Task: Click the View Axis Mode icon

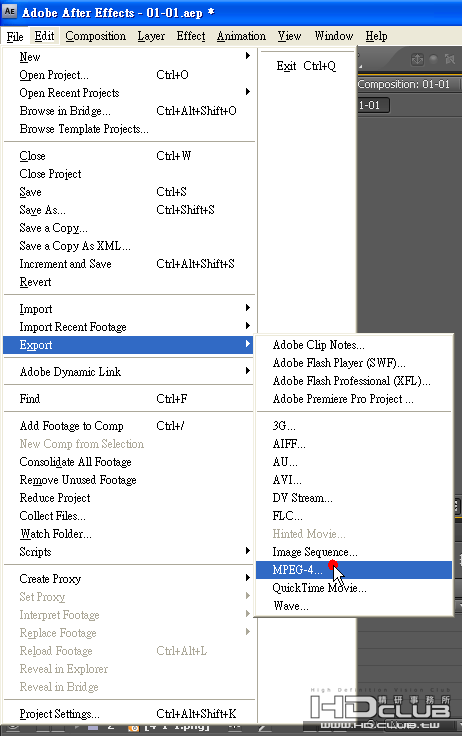Action: pos(450,59)
